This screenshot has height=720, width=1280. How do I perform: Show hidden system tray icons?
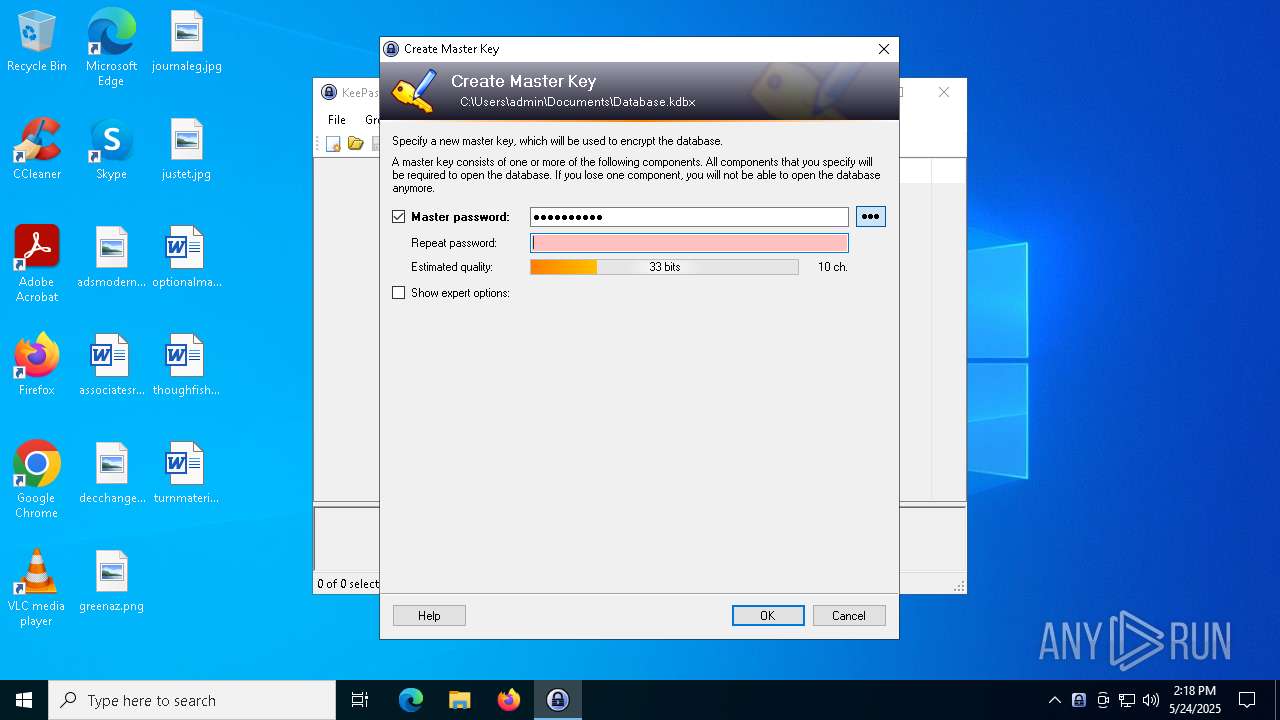pos(1054,700)
